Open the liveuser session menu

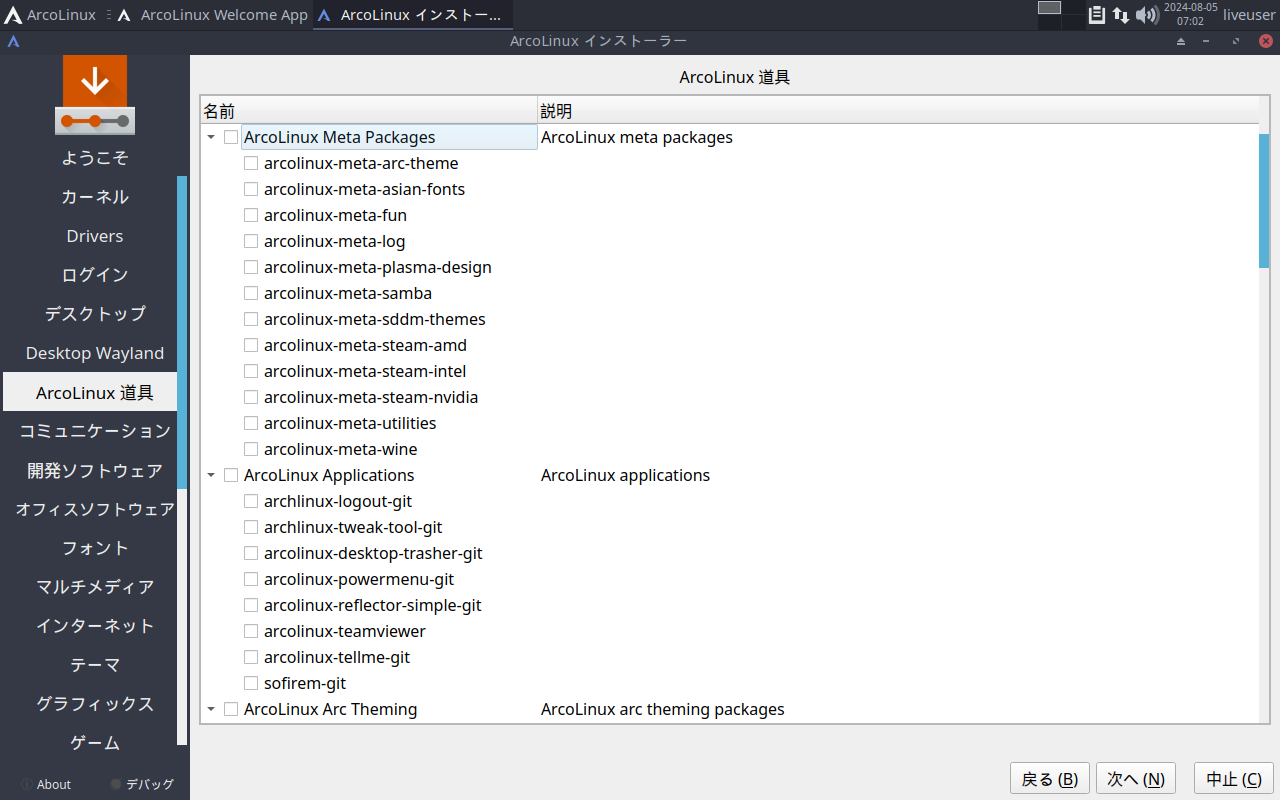(x=1249, y=15)
